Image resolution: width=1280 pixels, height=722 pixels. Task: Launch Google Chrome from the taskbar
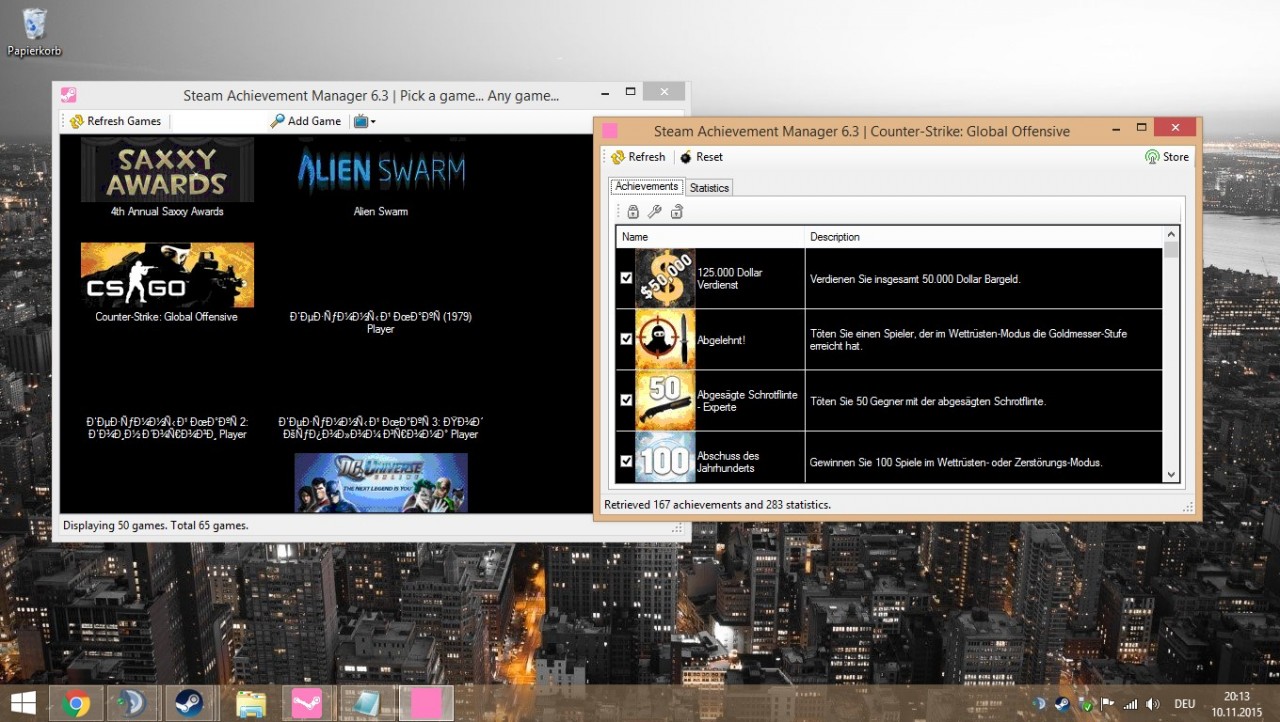(x=75, y=704)
